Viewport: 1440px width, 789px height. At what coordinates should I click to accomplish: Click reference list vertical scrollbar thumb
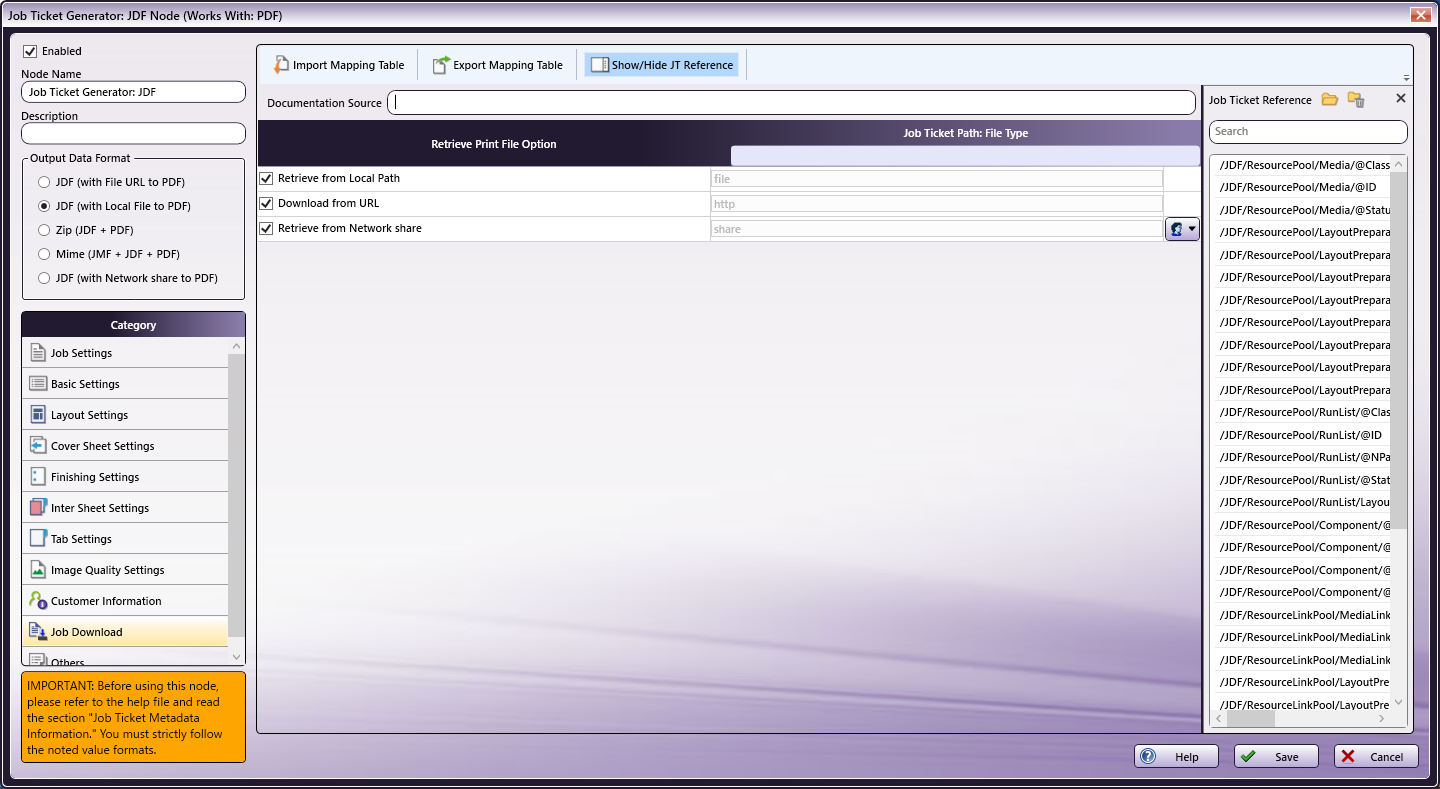point(1399,350)
